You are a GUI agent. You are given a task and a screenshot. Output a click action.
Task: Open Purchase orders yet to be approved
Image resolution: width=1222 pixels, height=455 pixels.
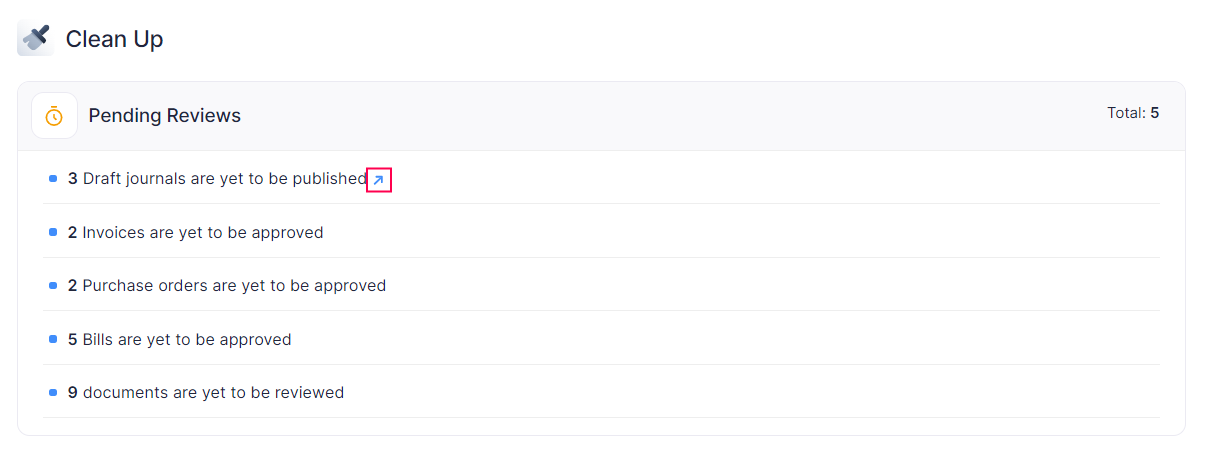pos(234,286)
